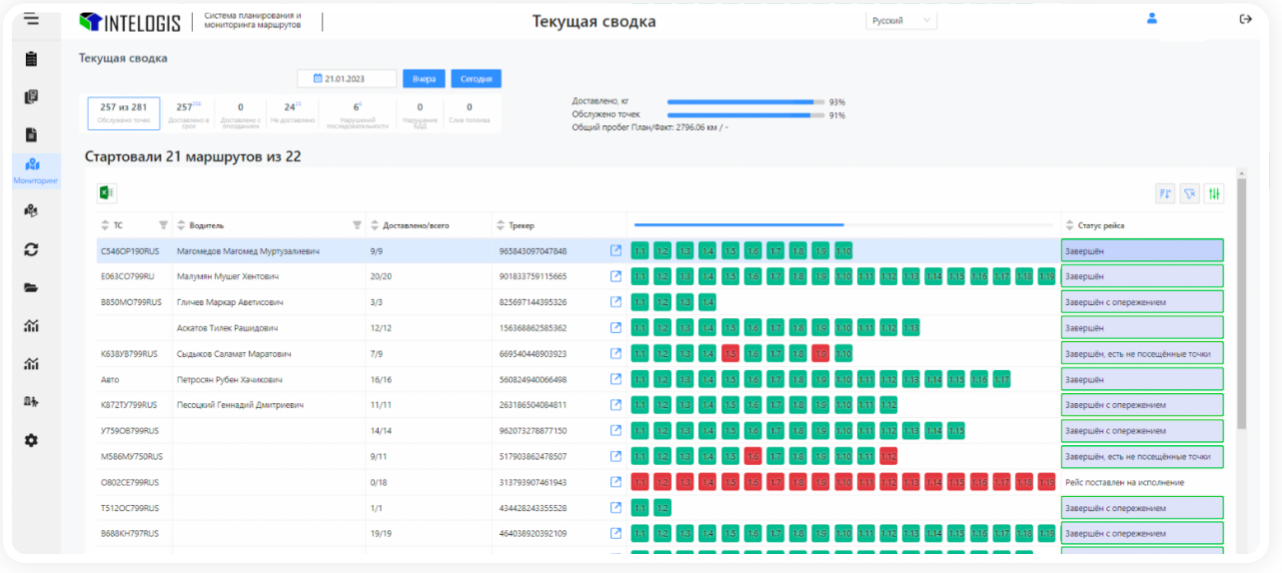The width and height of the screenshot is (1282, 573).
Task: Open the folder icon in the sidebar
Action: coord(31,288)
